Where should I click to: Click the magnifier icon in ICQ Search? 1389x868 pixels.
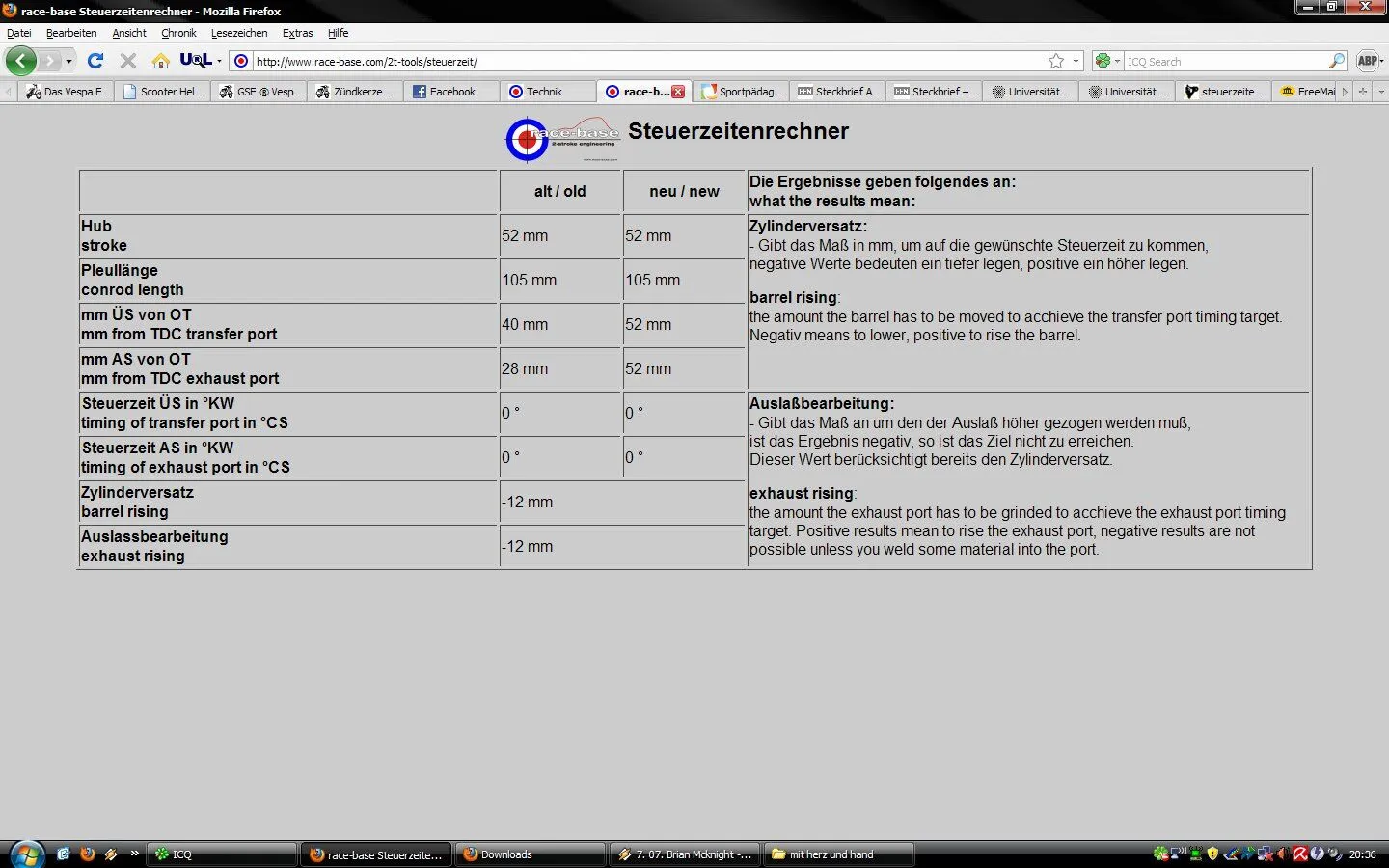[1336, 61]
